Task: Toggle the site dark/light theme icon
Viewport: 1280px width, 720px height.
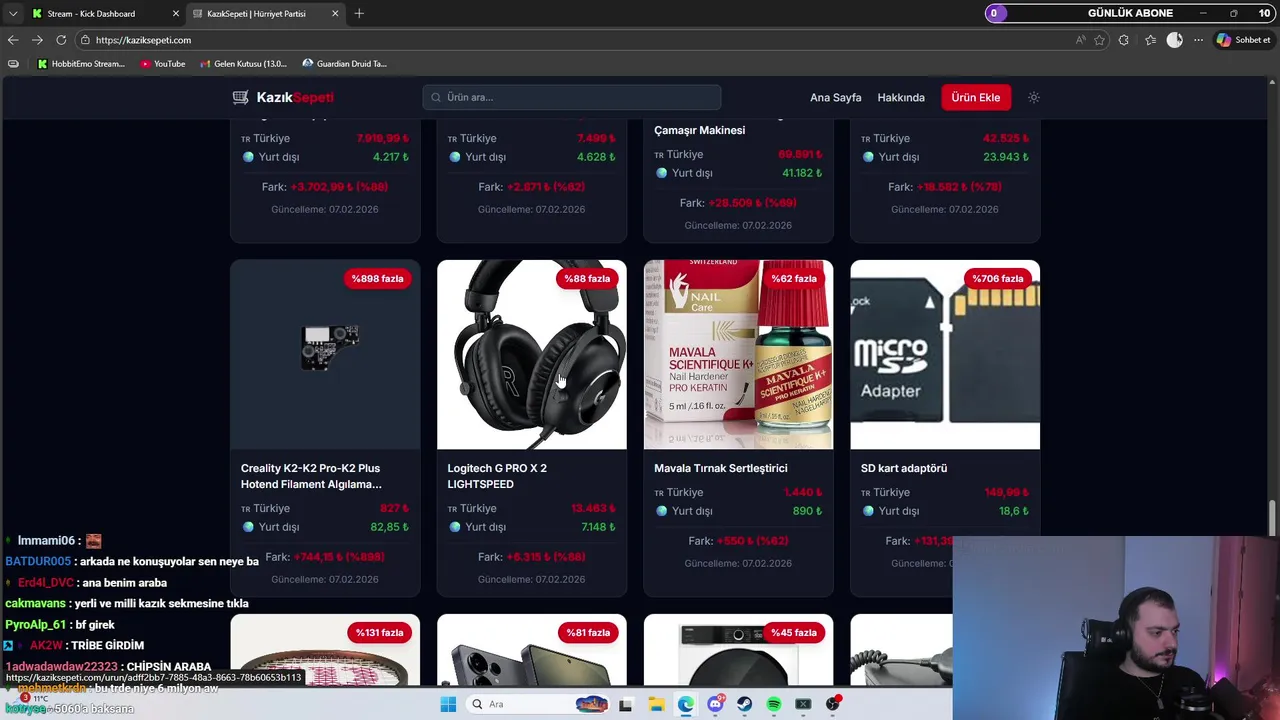Action: pos(1034,97)
